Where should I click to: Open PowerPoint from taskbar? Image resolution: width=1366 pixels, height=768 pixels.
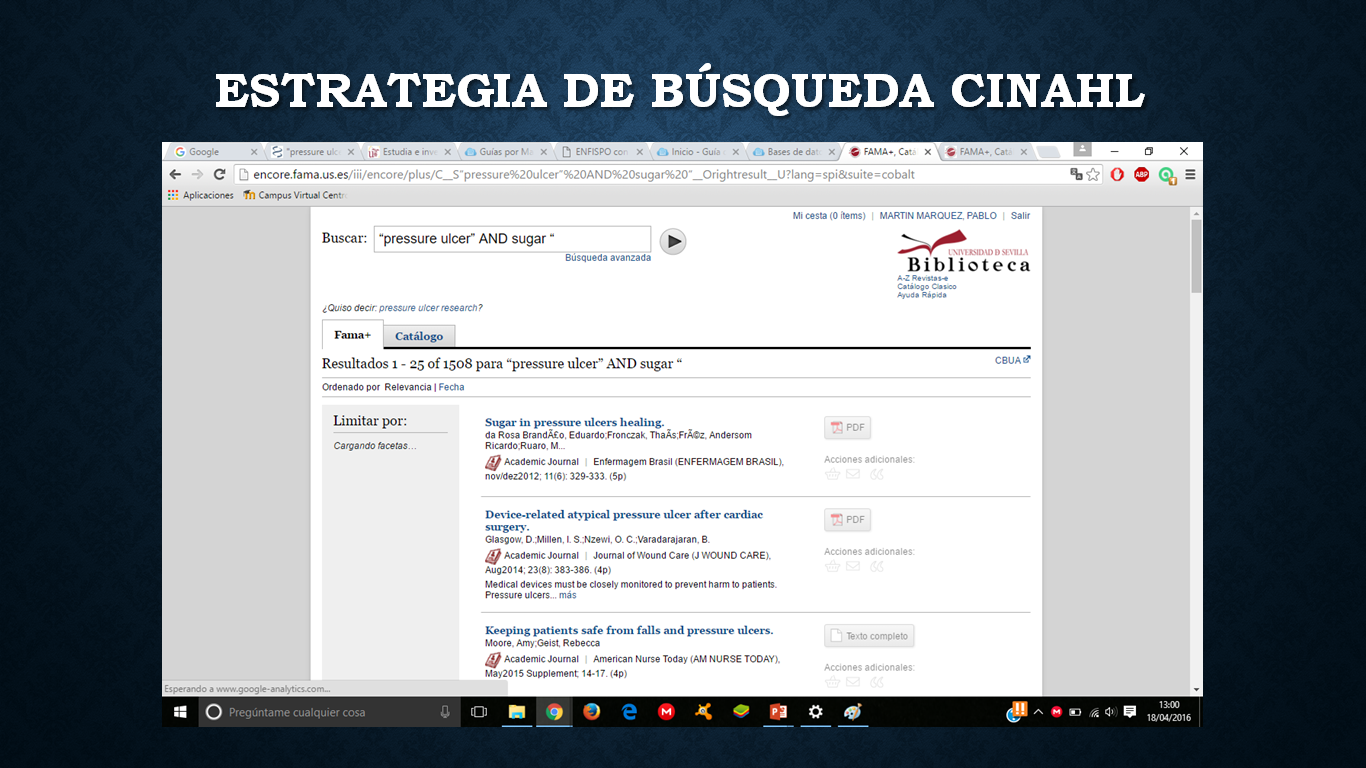pyautogui.click(x=778, y=712)
